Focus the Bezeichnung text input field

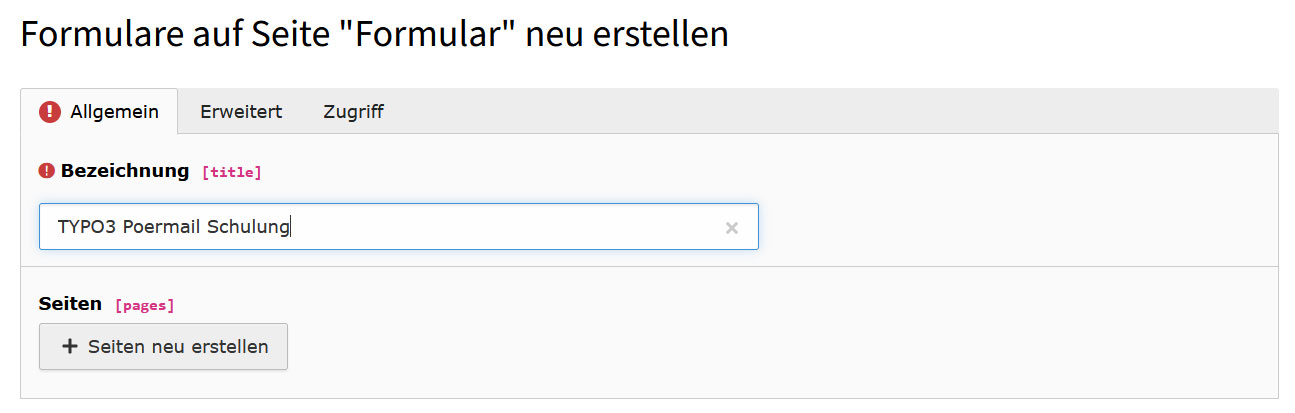pos(398,227)
